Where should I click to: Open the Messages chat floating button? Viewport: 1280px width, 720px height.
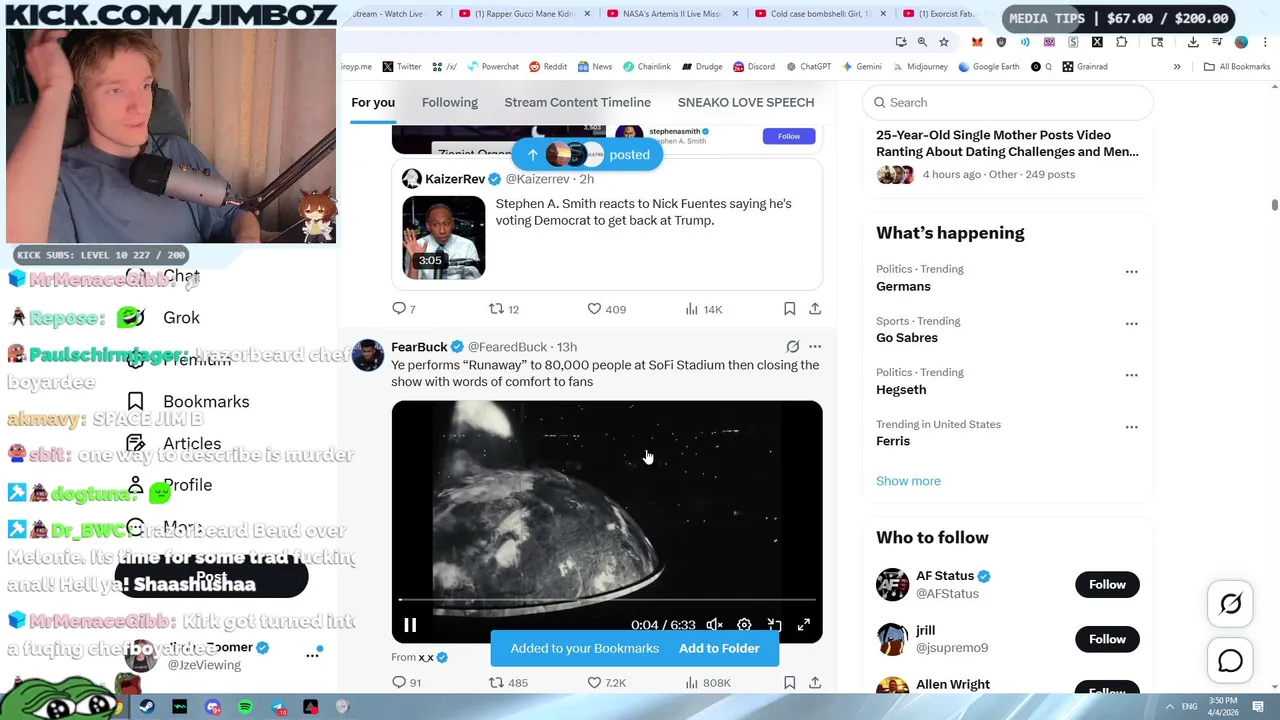[x=1231, y=661]
